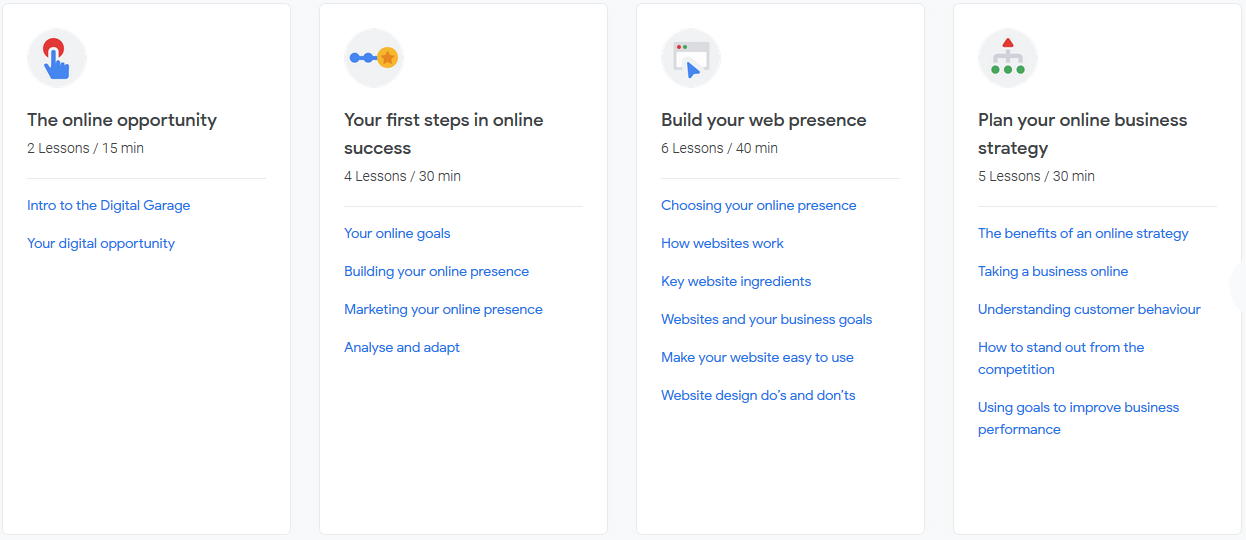Screen dimensions: 1246x540
Task: Open Website design do's and don'ts lesson
Action: point(758,395)
